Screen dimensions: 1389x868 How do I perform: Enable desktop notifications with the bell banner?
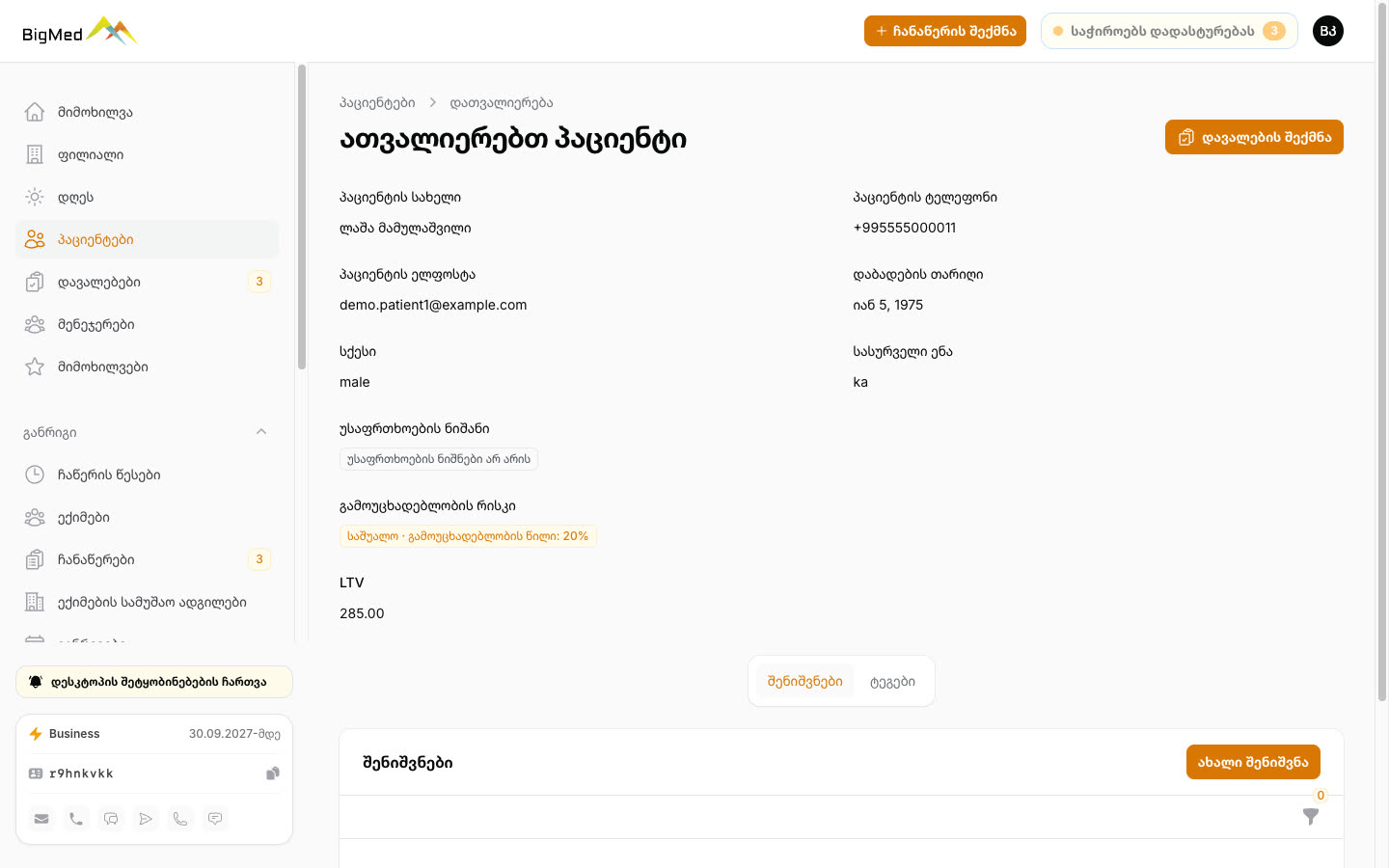[154, 682]
